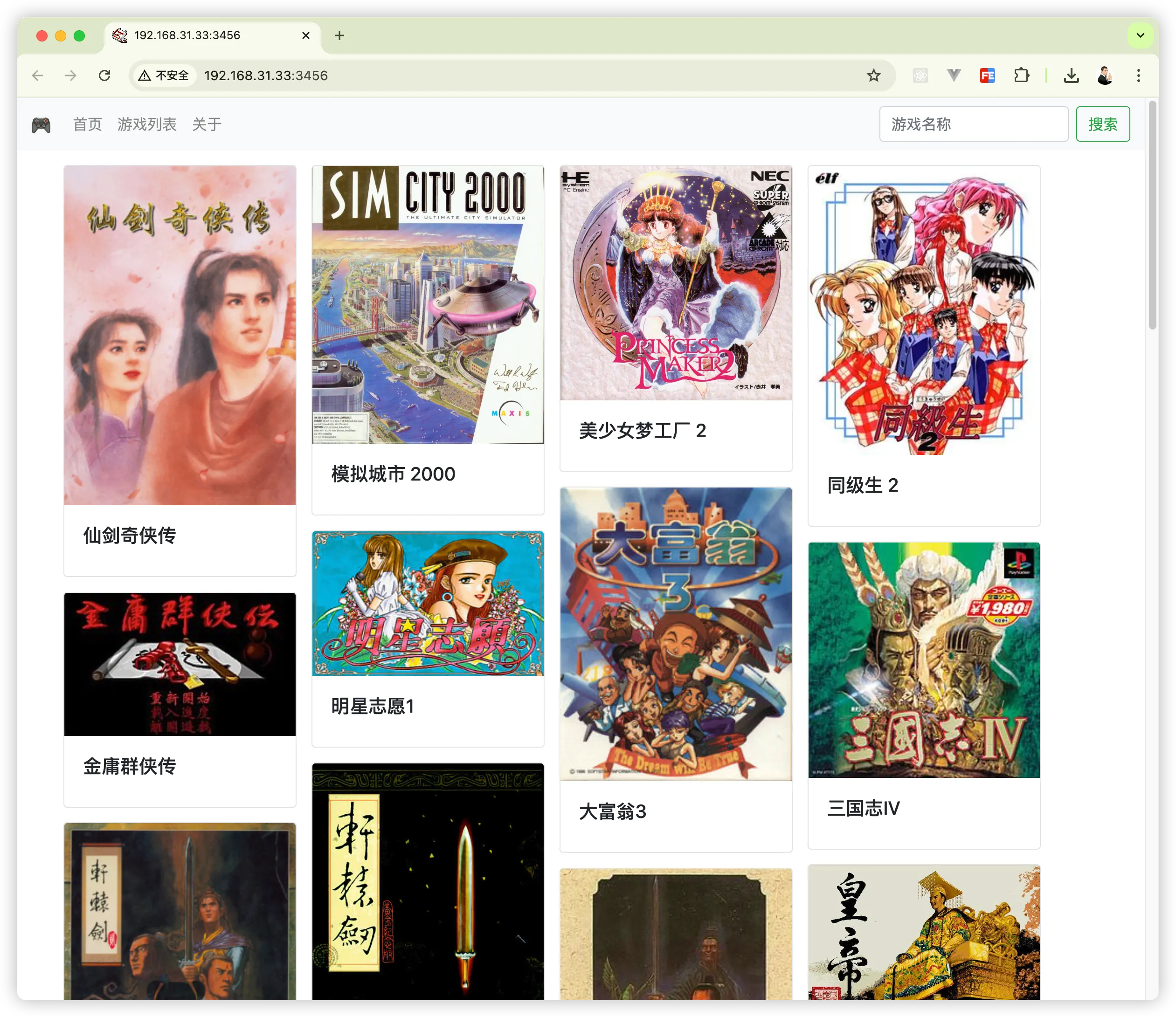Open the 同级生 2 cover image

924,310
